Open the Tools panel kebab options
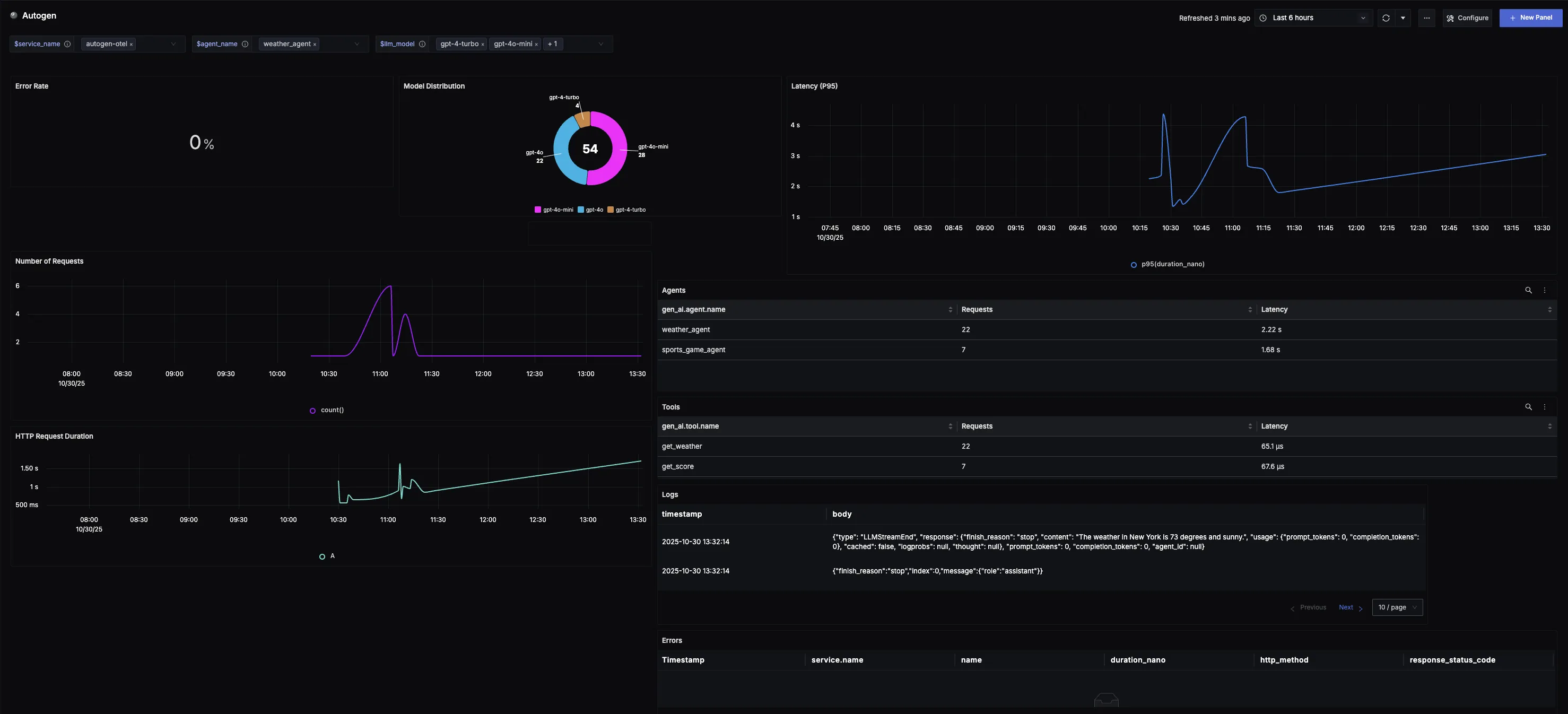The height and width of the screenshot is (714, 1568). pyautogui.click(x=1544, y=407)
